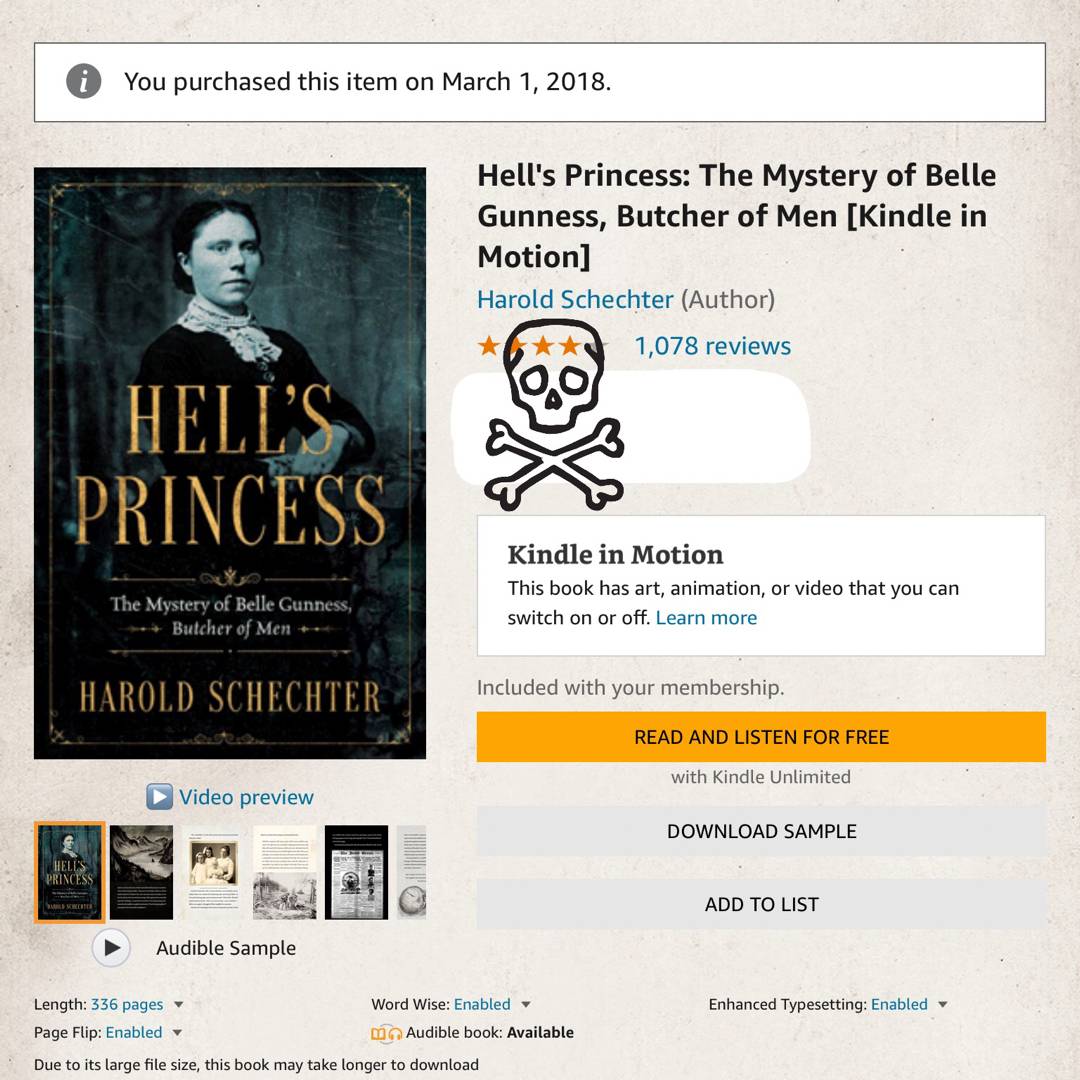Expand the Enhanced Typesetting dropdown arrow

click(943, 1005)
